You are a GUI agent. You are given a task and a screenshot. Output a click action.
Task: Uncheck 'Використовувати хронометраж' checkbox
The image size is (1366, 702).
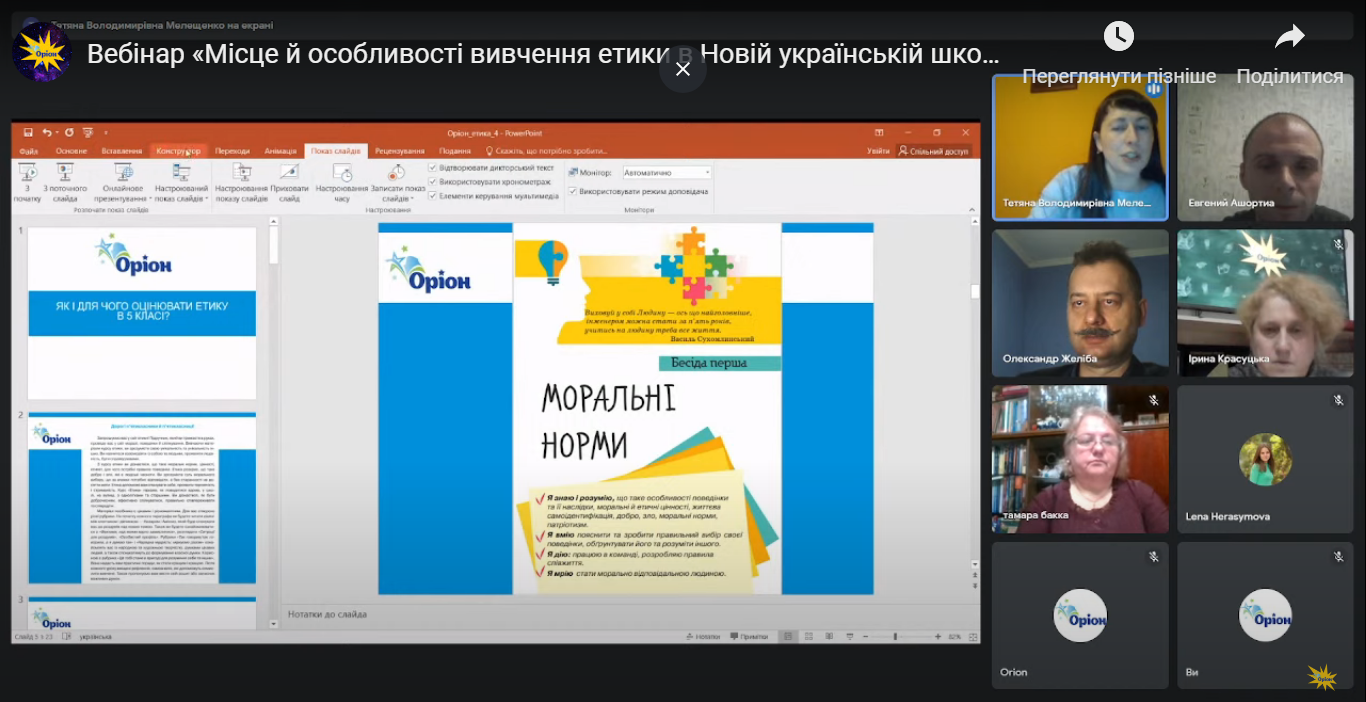point(432,182)
